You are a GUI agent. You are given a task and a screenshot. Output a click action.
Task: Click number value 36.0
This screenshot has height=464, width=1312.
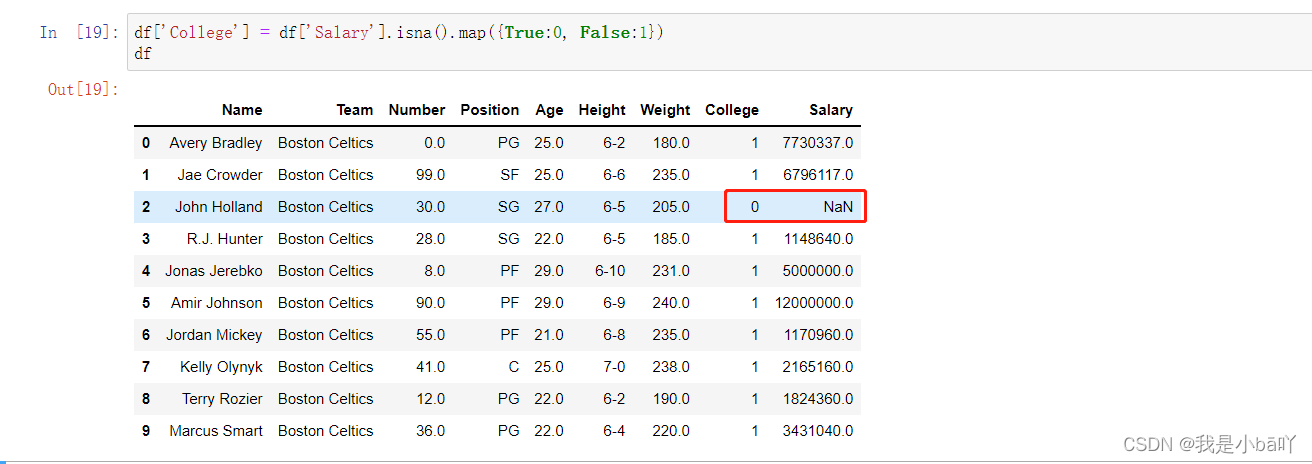point(431,431)
